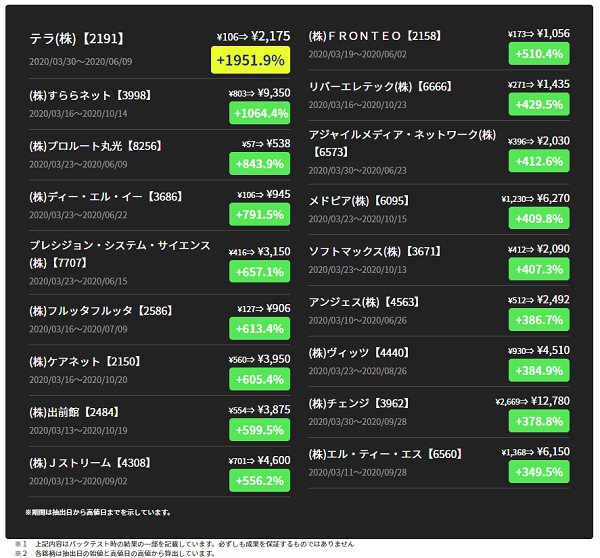Click price ¥173⇒¥1,056 text
The width and height of the screenshot is (600, 558).
pos(539,34)
